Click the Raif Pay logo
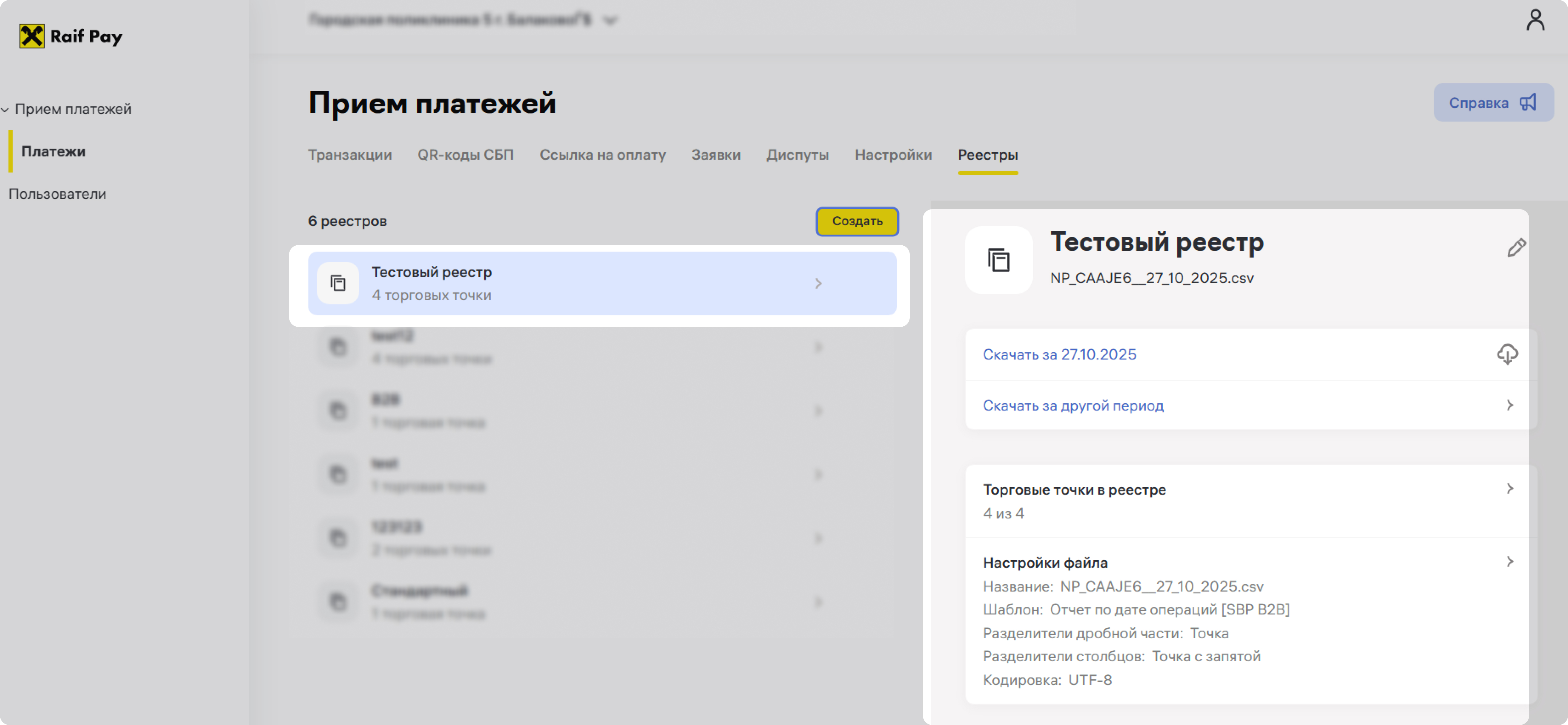 click(70, 36)
